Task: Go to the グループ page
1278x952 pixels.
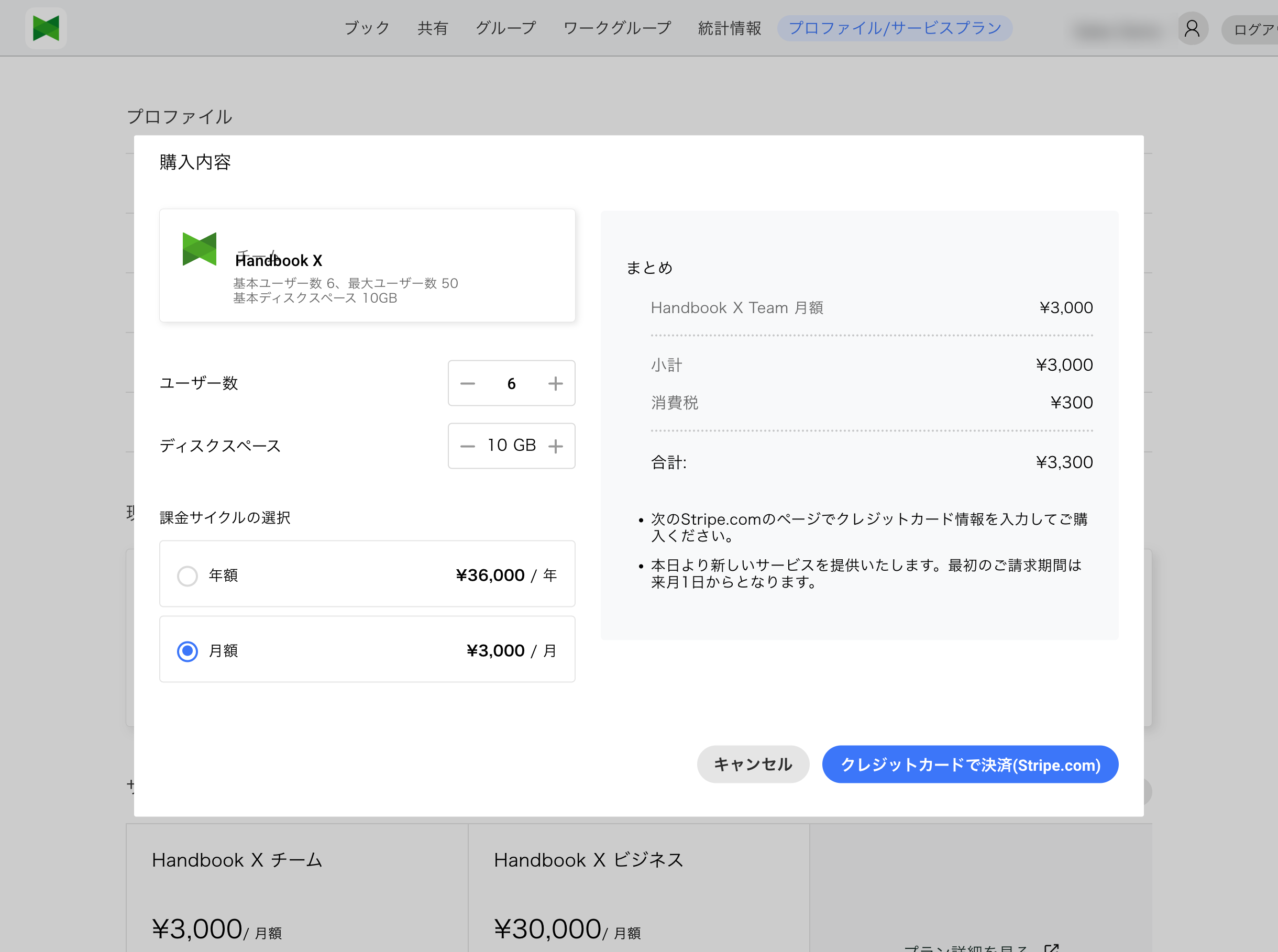Action: 505,28
